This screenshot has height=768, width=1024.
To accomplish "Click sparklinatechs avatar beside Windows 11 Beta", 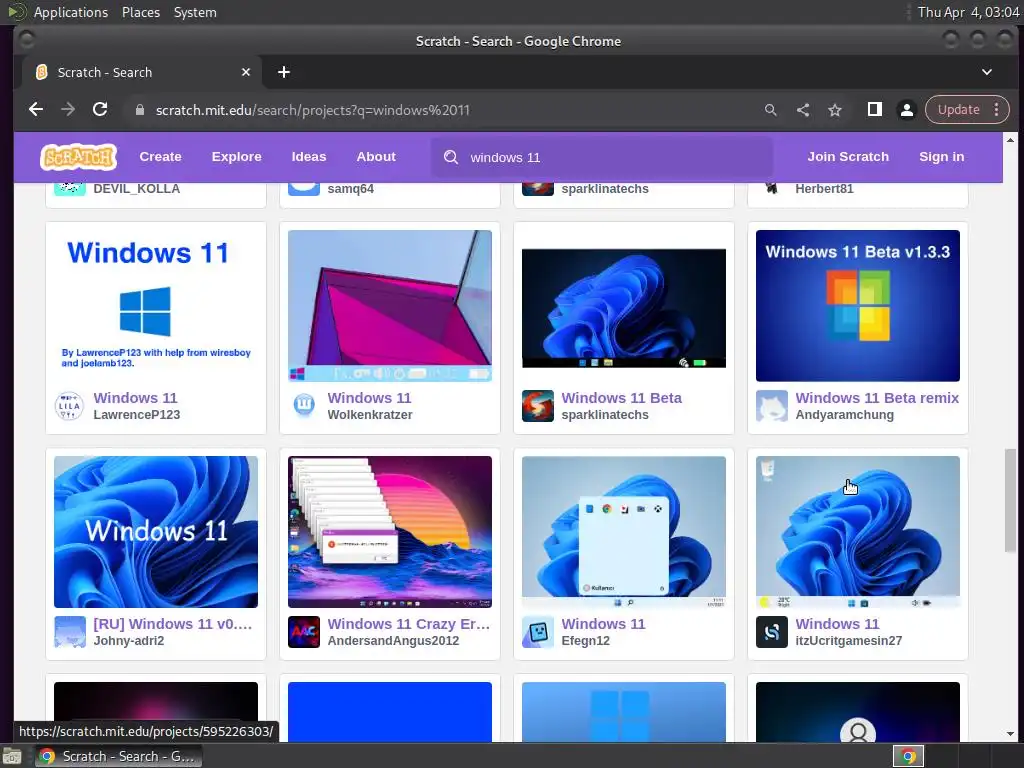I will [537, 406].
